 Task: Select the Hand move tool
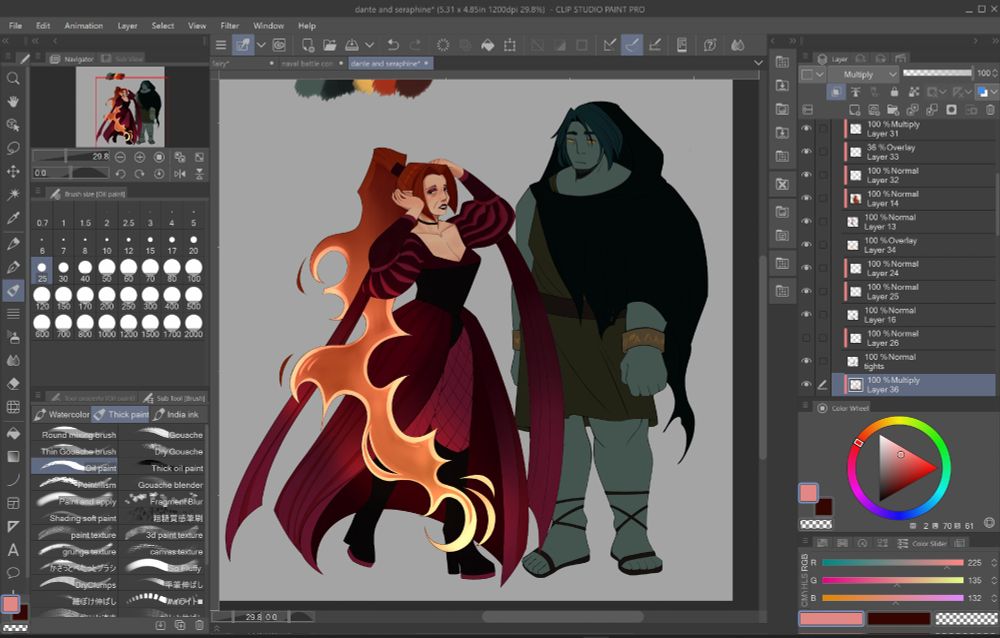point(13,101)
